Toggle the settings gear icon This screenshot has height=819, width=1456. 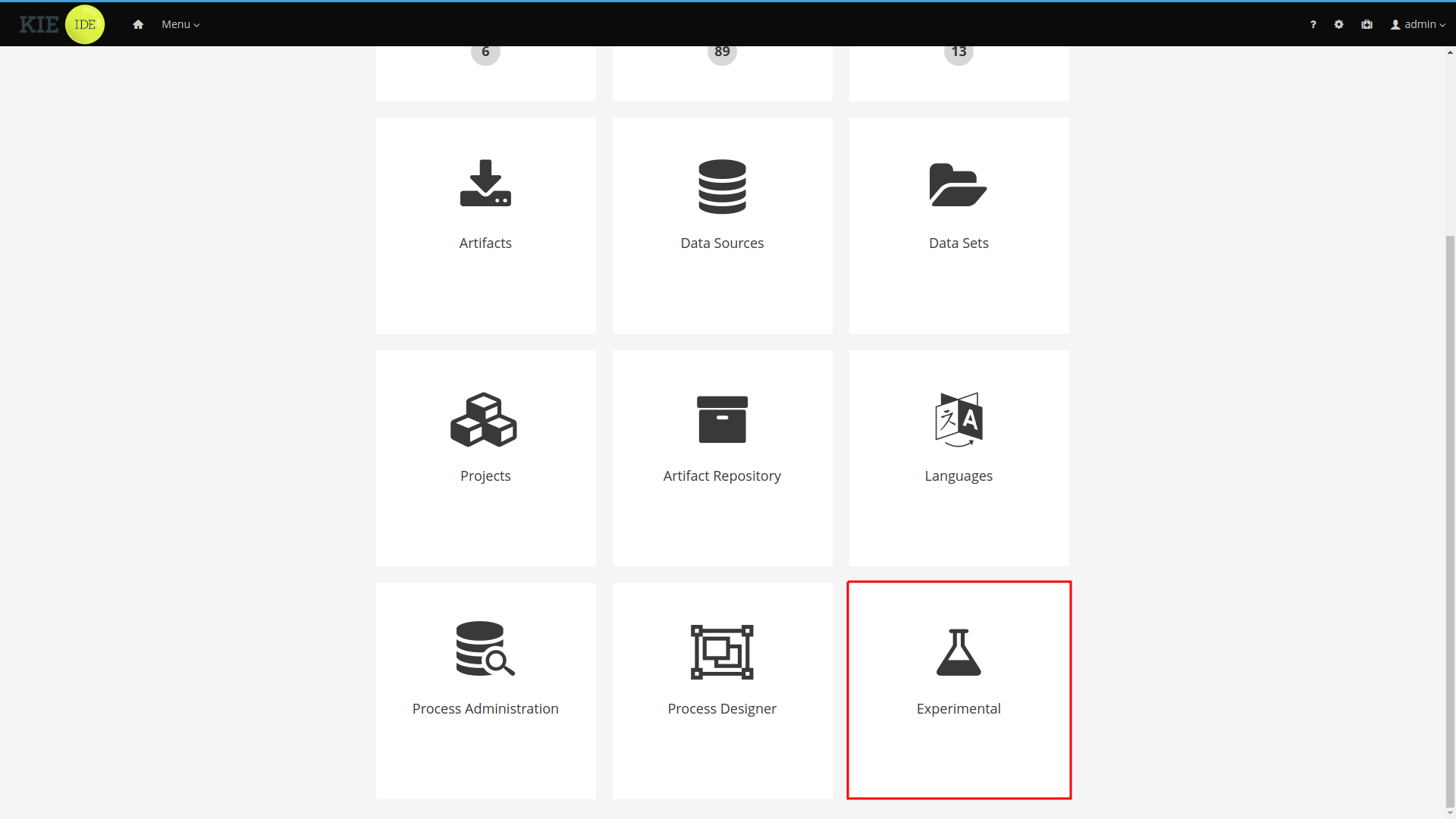(1339, 24)
